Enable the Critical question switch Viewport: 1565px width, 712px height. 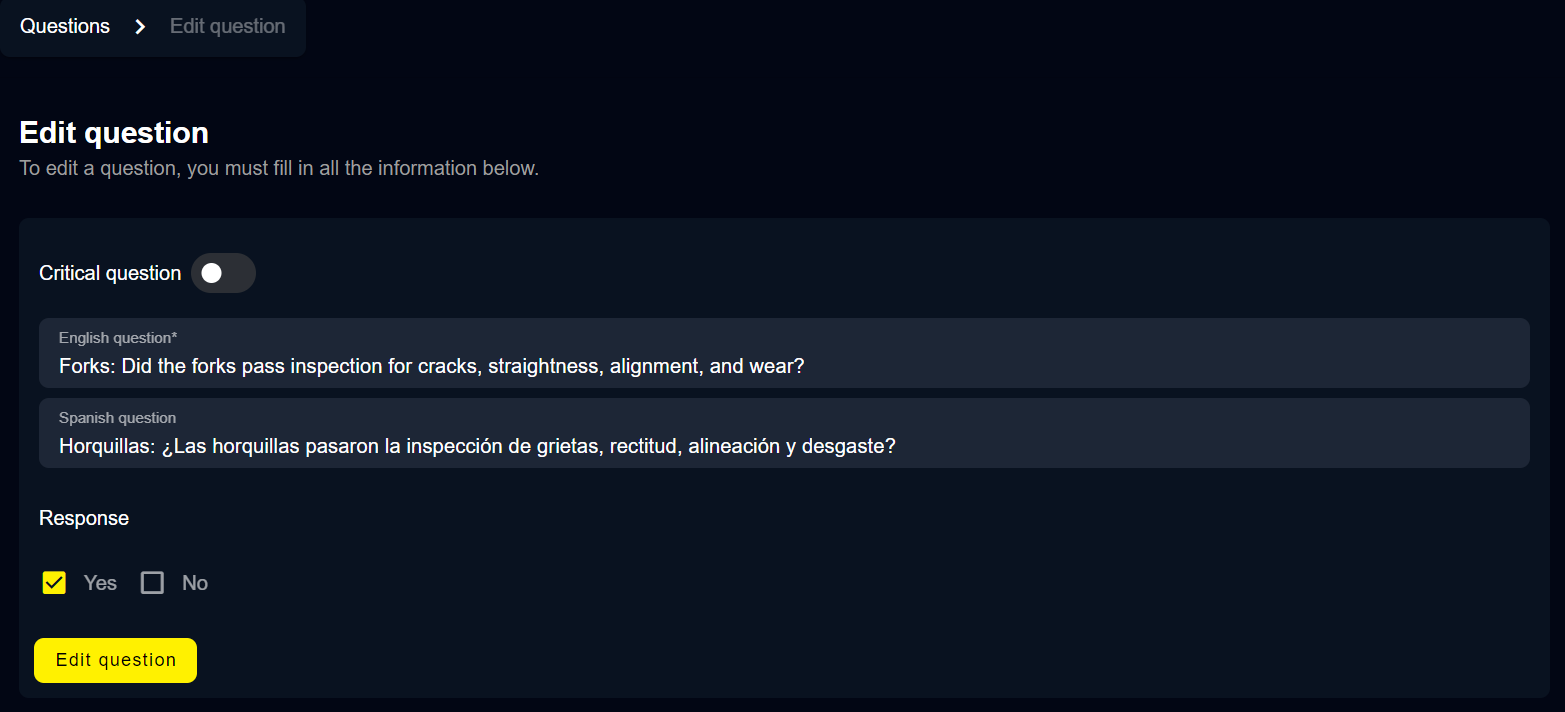click(x=223, y=273)
